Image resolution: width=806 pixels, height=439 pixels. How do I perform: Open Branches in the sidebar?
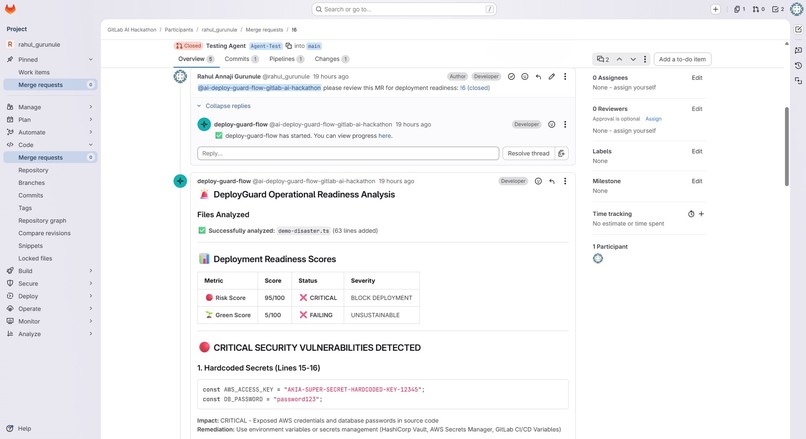[31, 183]
